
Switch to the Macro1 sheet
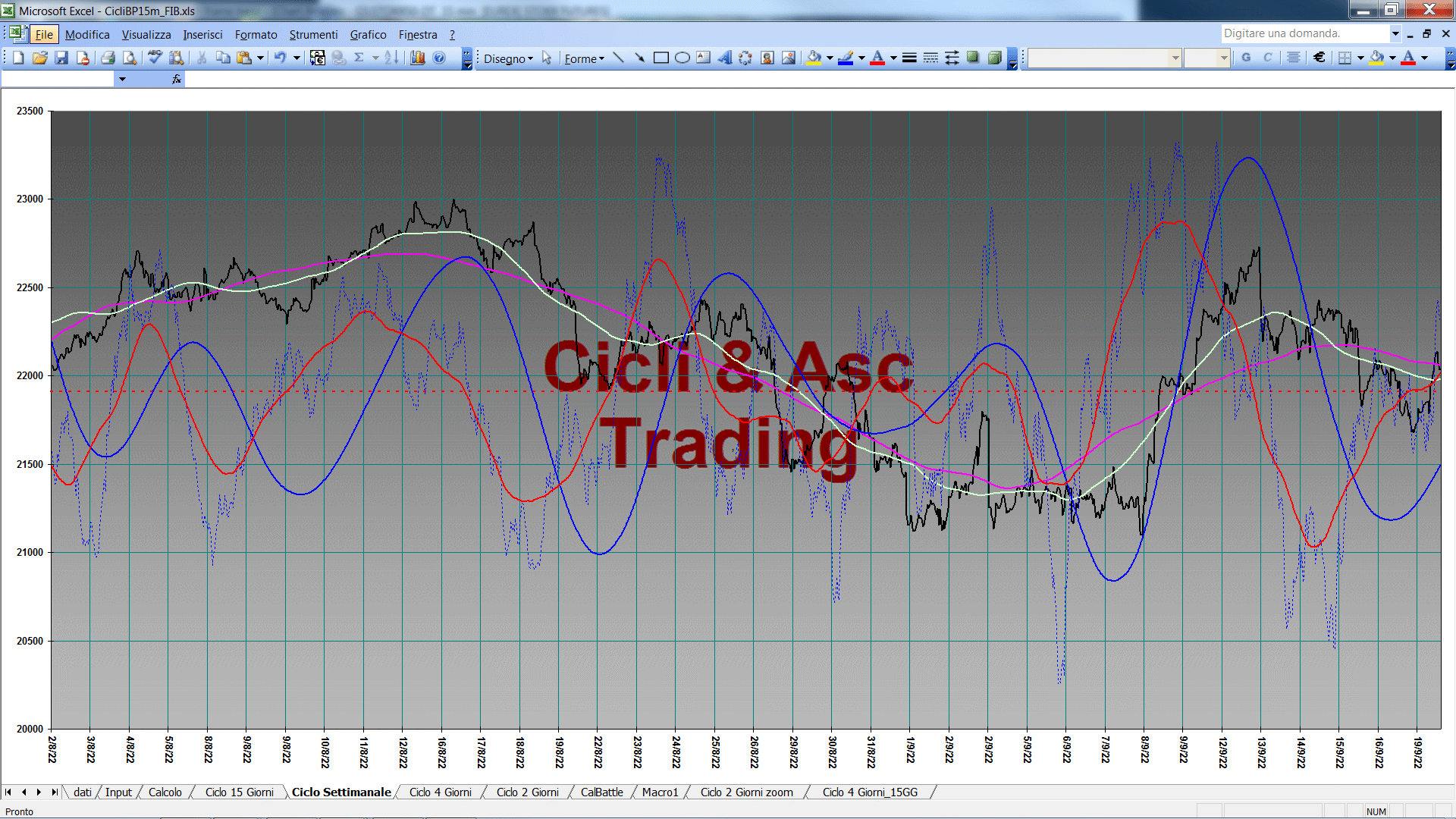[660, 792]
